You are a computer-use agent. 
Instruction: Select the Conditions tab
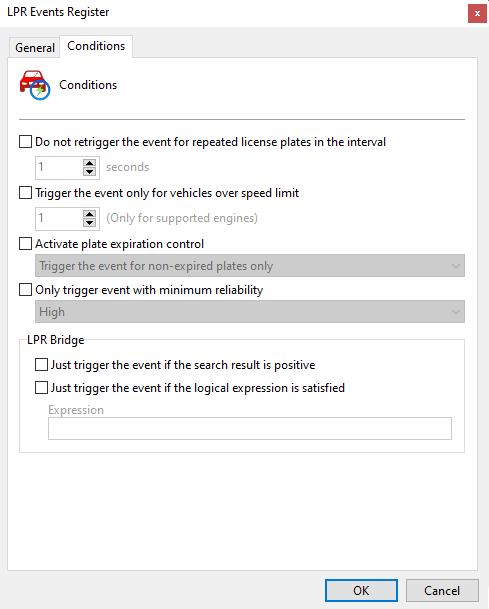(x=96, y=46)
